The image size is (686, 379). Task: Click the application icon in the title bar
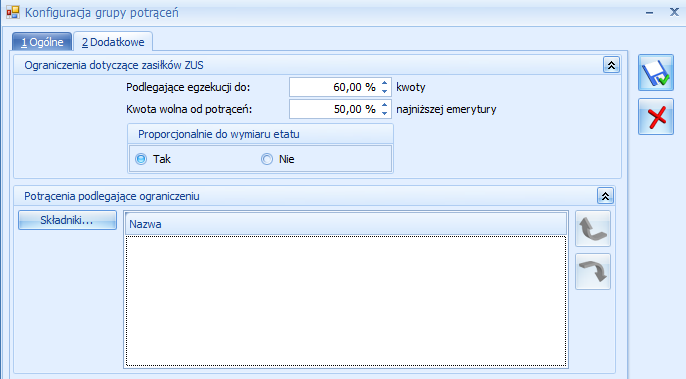click(x=13, y=12)
